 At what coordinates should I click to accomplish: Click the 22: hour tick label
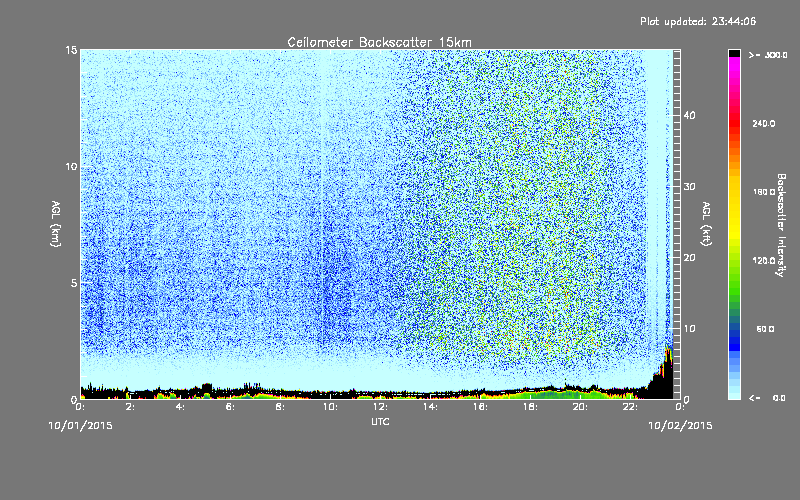pos(630,407)
